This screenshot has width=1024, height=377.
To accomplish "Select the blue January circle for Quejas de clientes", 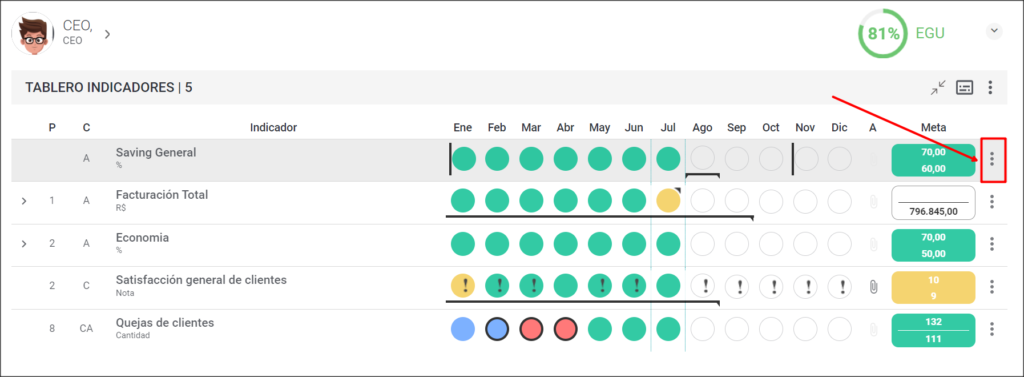I will [x=463, y=329].
